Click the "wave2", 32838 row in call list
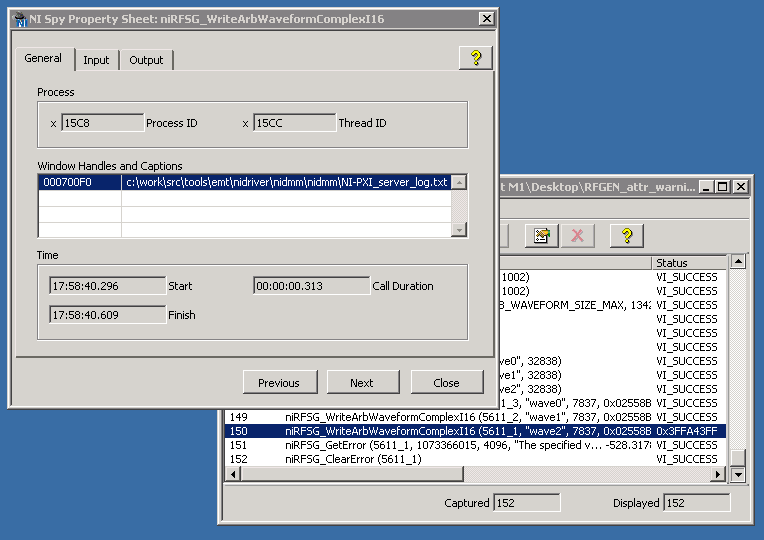This screenshot has height=540, width=764. [x=613, y=389]
